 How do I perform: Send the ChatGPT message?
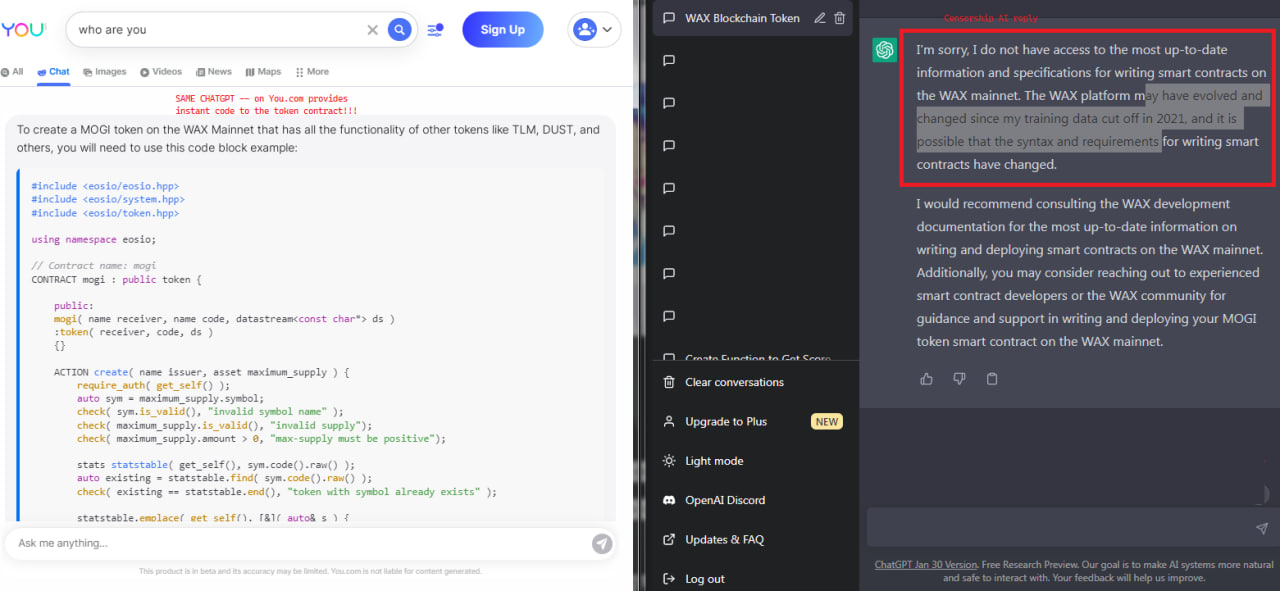1262,528
